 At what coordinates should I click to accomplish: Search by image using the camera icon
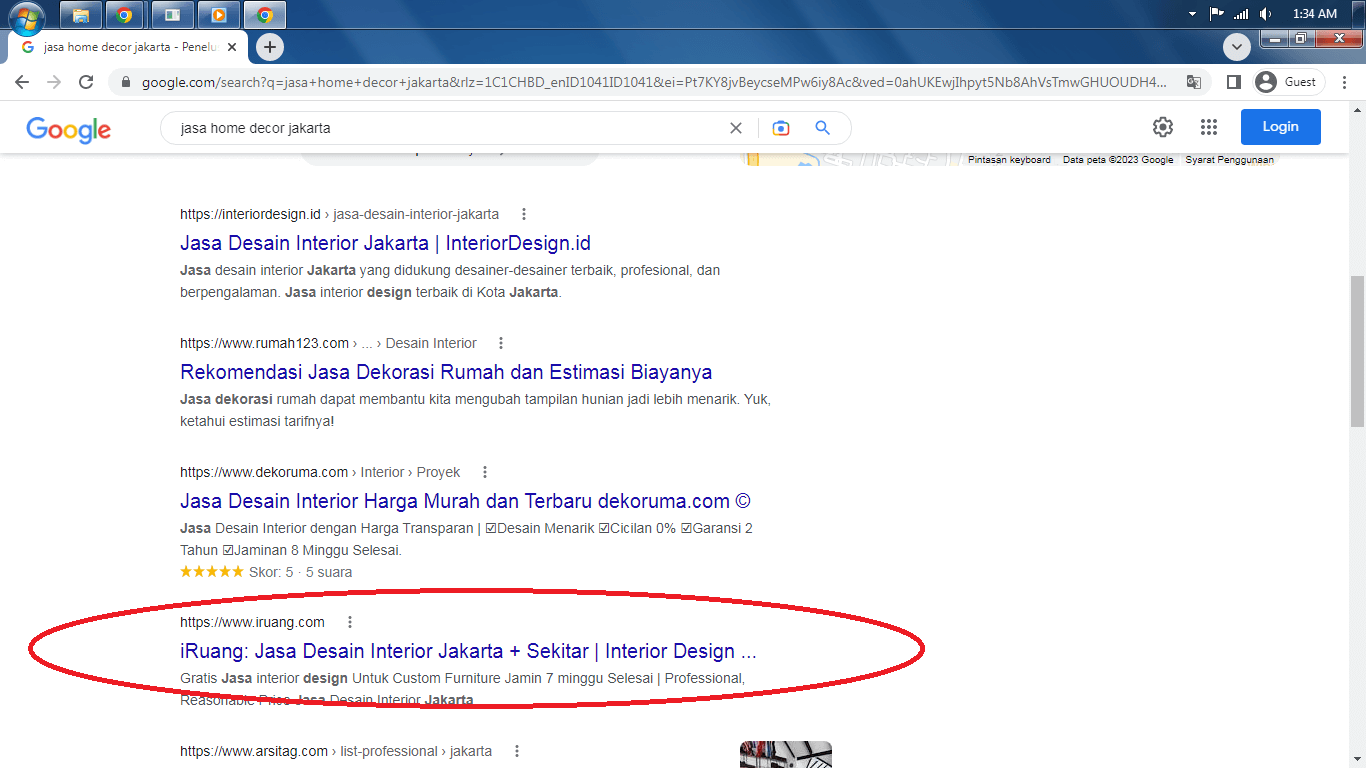pyautogui.click(x=781, y=128)
